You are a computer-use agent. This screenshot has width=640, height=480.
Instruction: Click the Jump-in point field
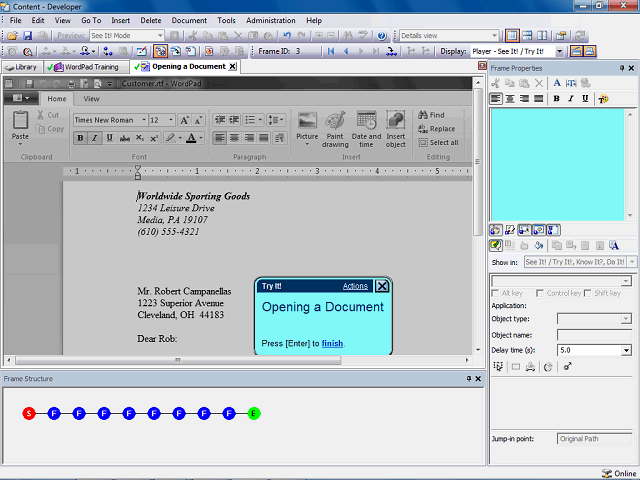click(x=594, y=439)
